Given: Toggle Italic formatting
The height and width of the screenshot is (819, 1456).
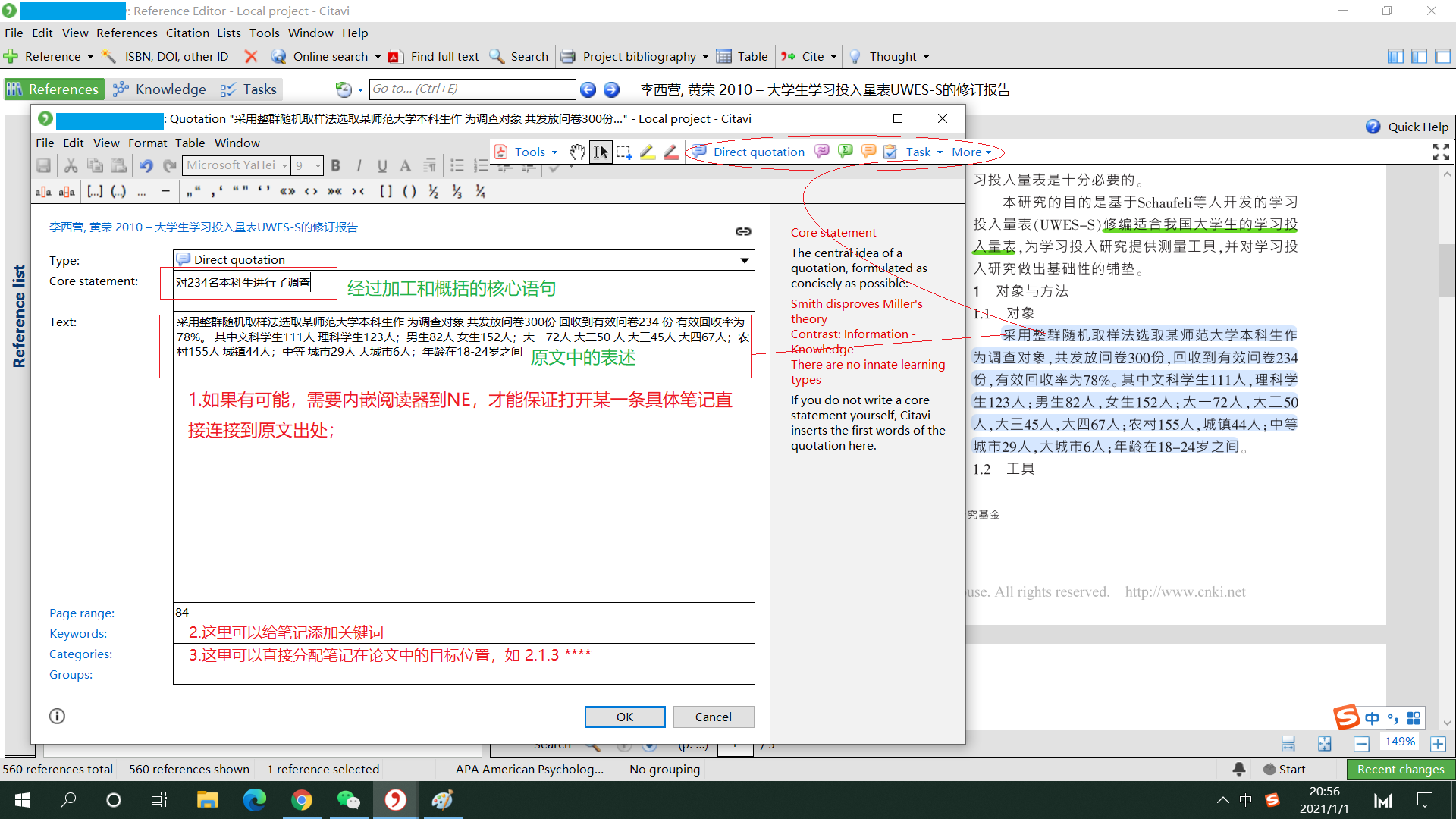Looking at the screenshot, I should tap(359, 165).
